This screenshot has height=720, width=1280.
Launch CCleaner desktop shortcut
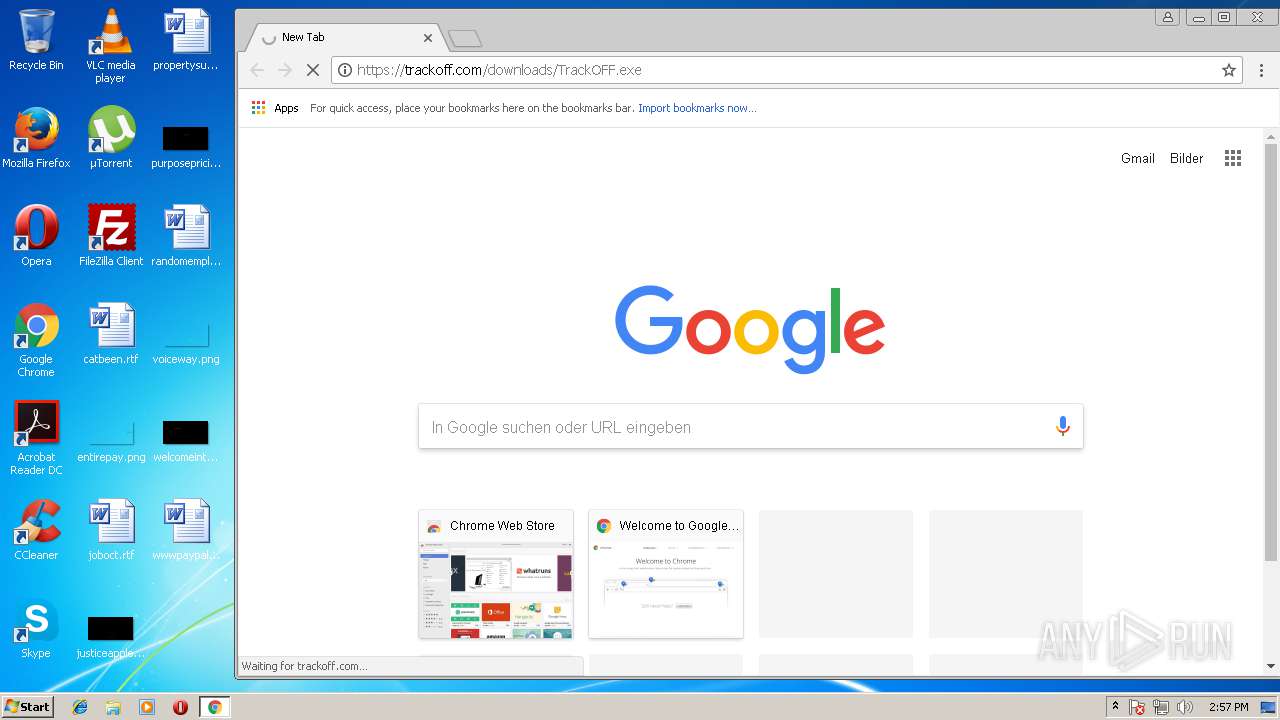point(36,530)
